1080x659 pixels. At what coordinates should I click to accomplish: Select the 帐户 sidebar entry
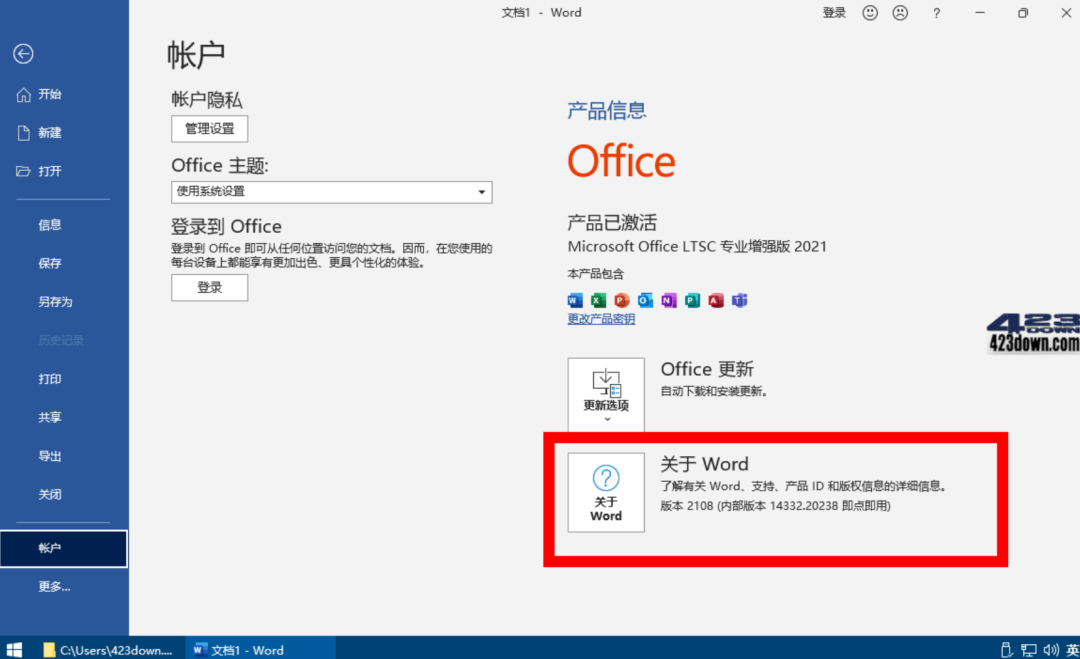(x=64, y=549)
